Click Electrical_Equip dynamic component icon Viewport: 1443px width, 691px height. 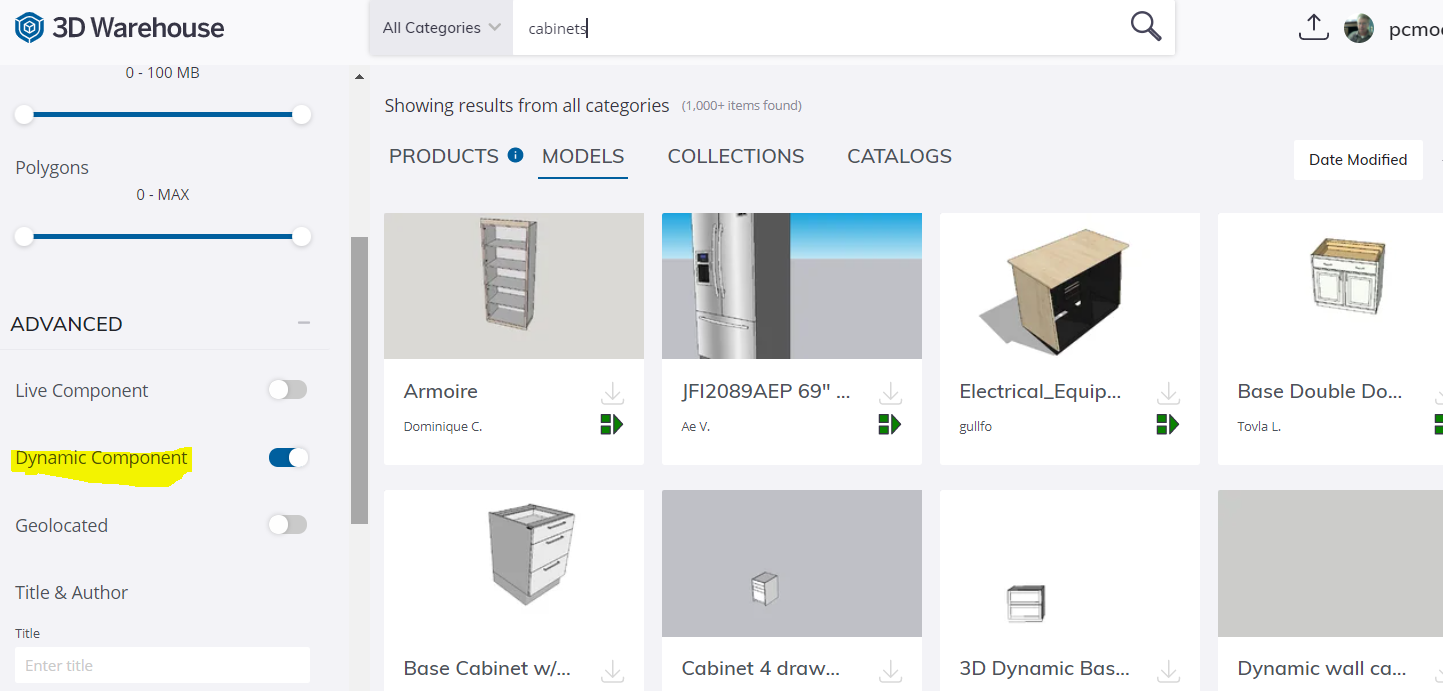tap(1168, 425)
